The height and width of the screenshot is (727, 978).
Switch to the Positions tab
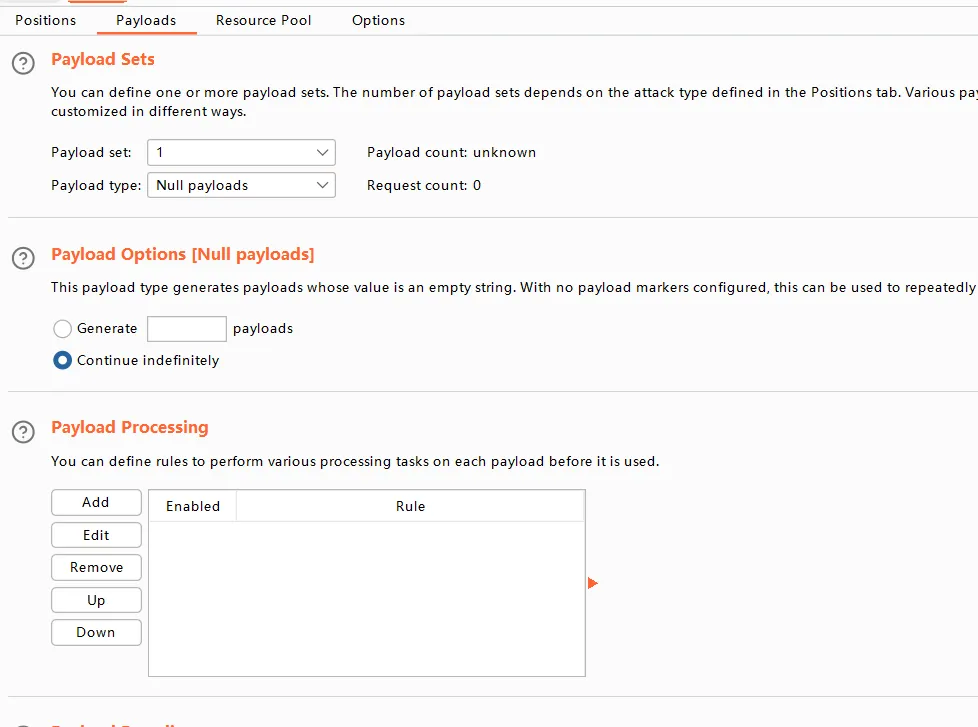coord(45,20)
